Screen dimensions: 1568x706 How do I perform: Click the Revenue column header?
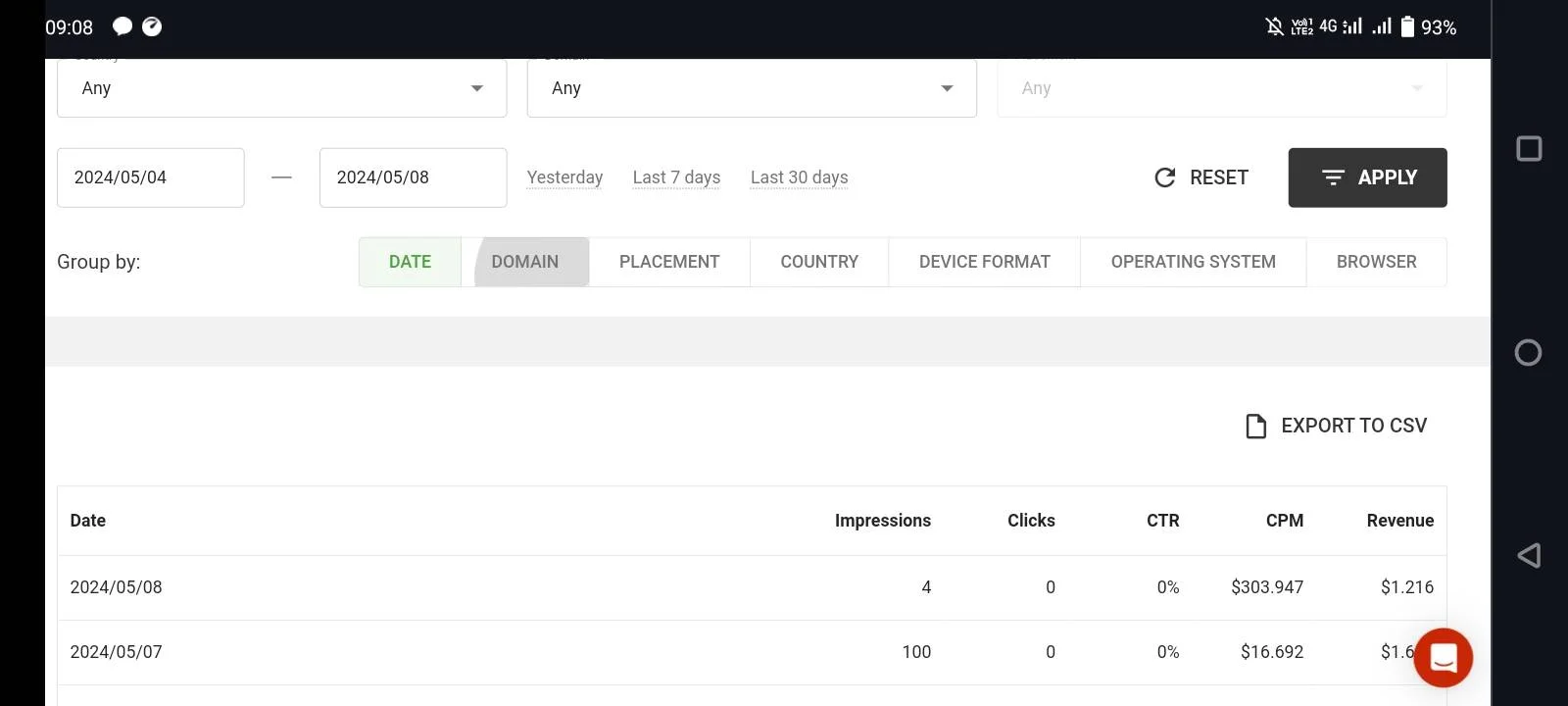coord(1400,521)
